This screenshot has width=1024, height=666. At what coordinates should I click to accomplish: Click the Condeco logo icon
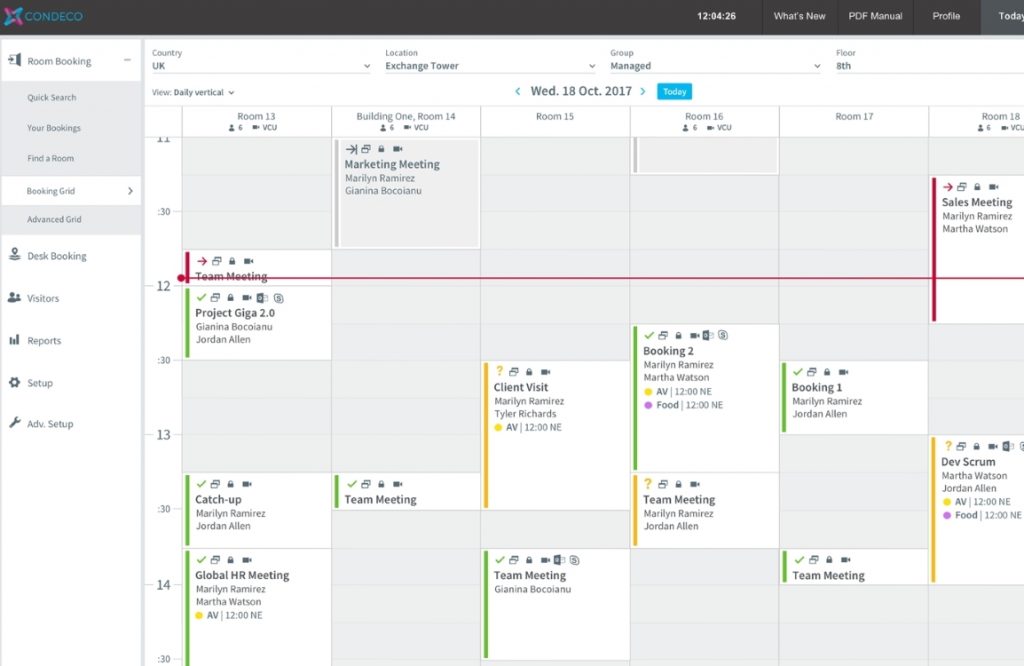[13, 16]
